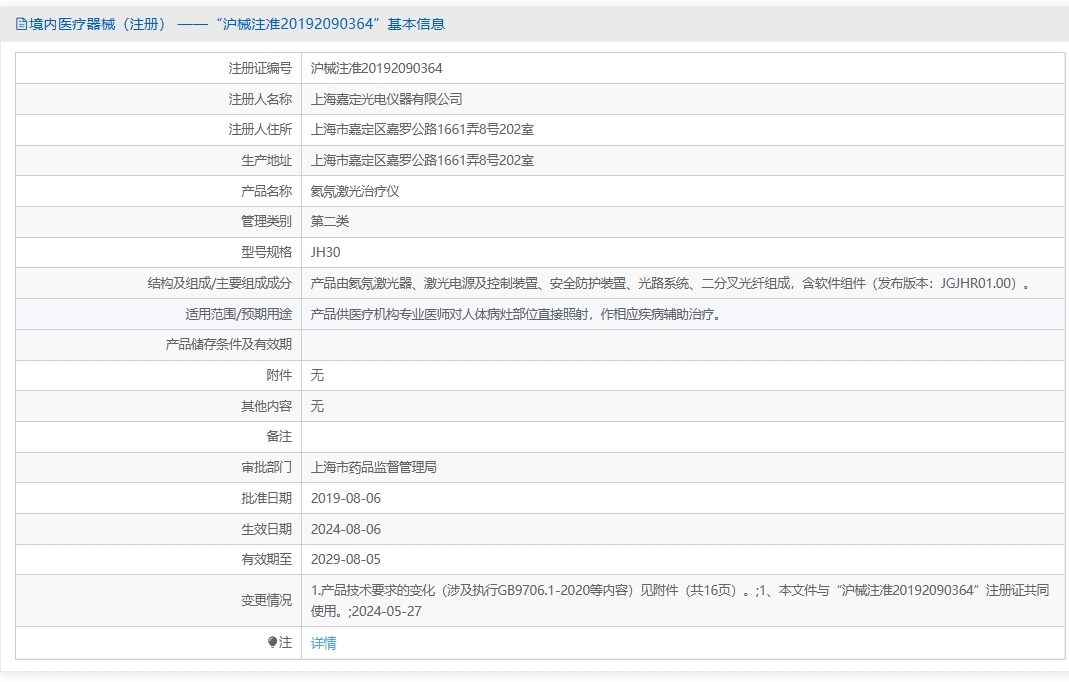Click the document icon beside 境内医疗器械 title
1069x682 pixels.
point(21,25)
